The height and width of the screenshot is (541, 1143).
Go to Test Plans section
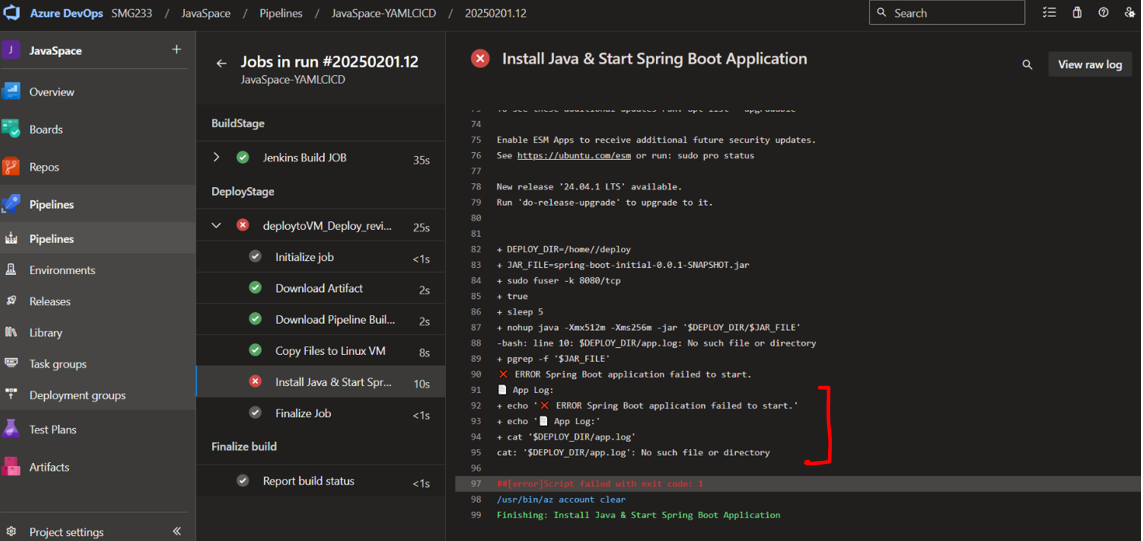tap(52, 429)
